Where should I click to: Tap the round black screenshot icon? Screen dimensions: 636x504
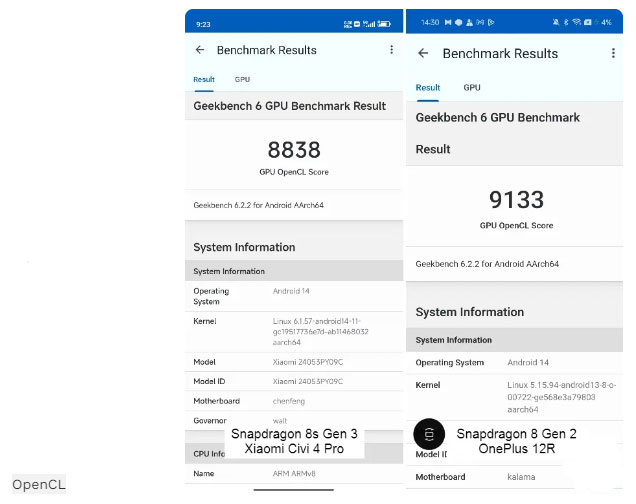point(429,434)
